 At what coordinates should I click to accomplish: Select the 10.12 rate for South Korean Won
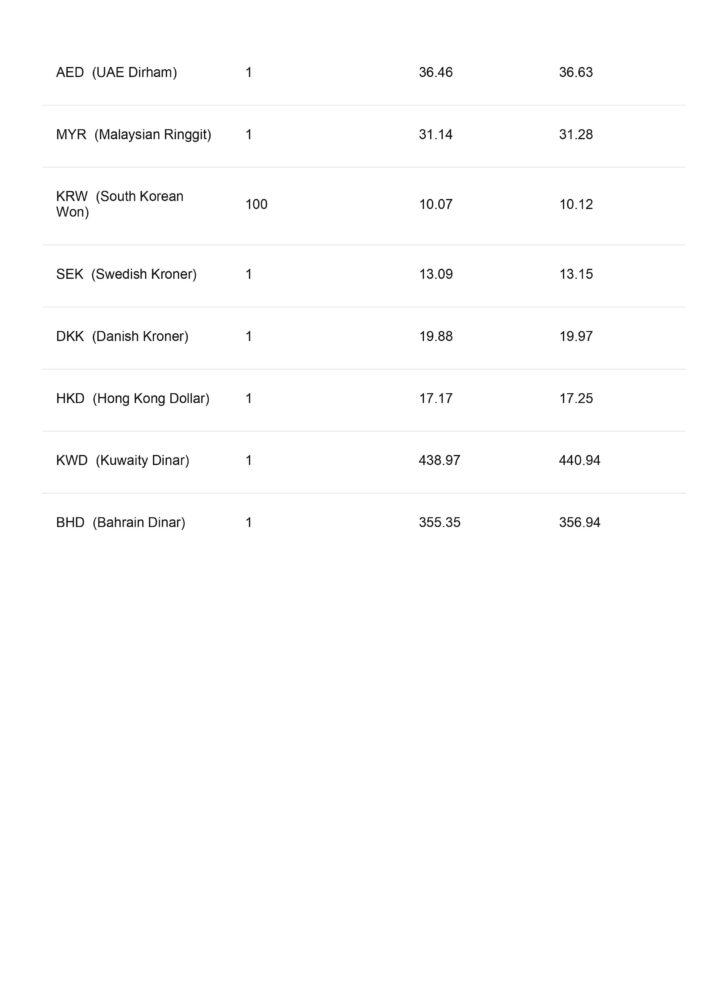coord(576,205)
